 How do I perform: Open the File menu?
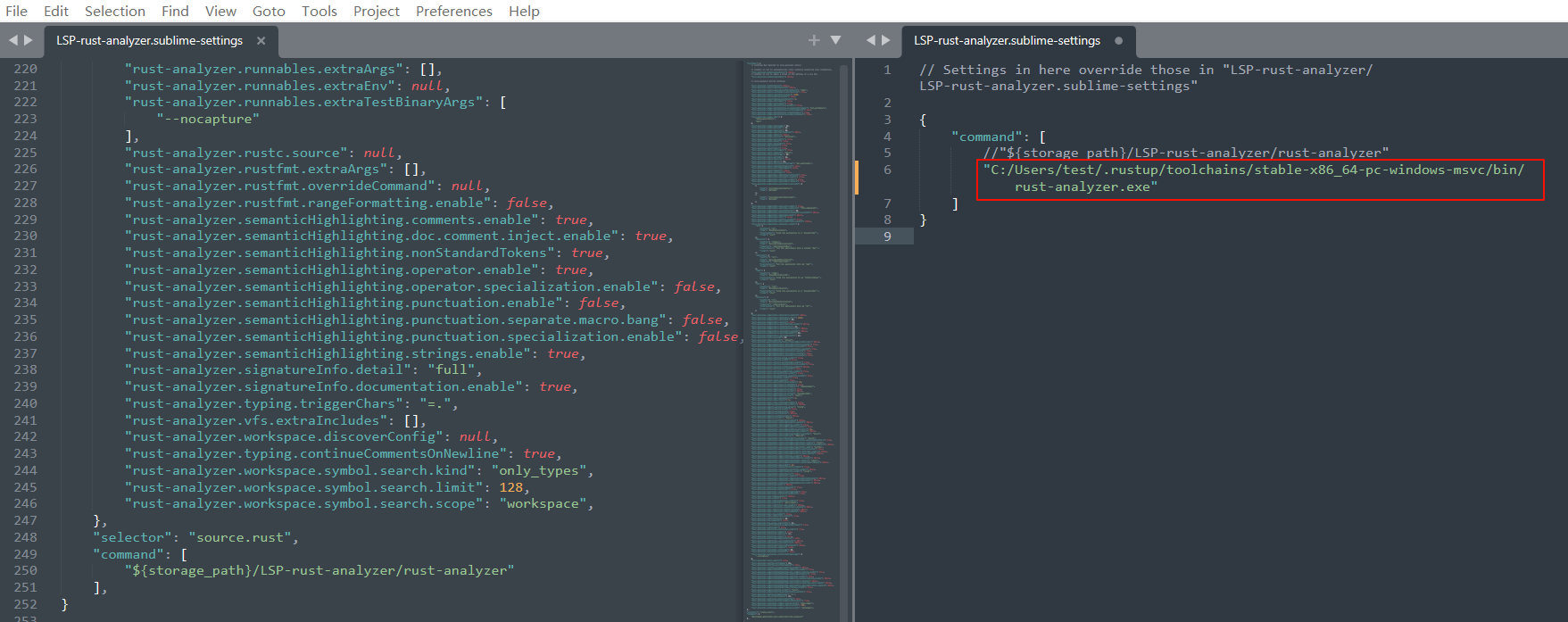[17, 11]
